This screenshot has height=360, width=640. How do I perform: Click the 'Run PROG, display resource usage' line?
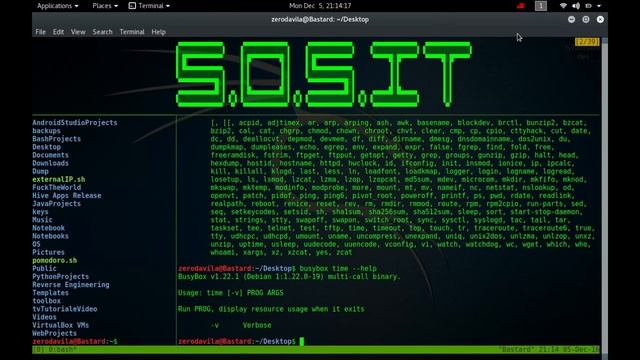pos(271,309)
